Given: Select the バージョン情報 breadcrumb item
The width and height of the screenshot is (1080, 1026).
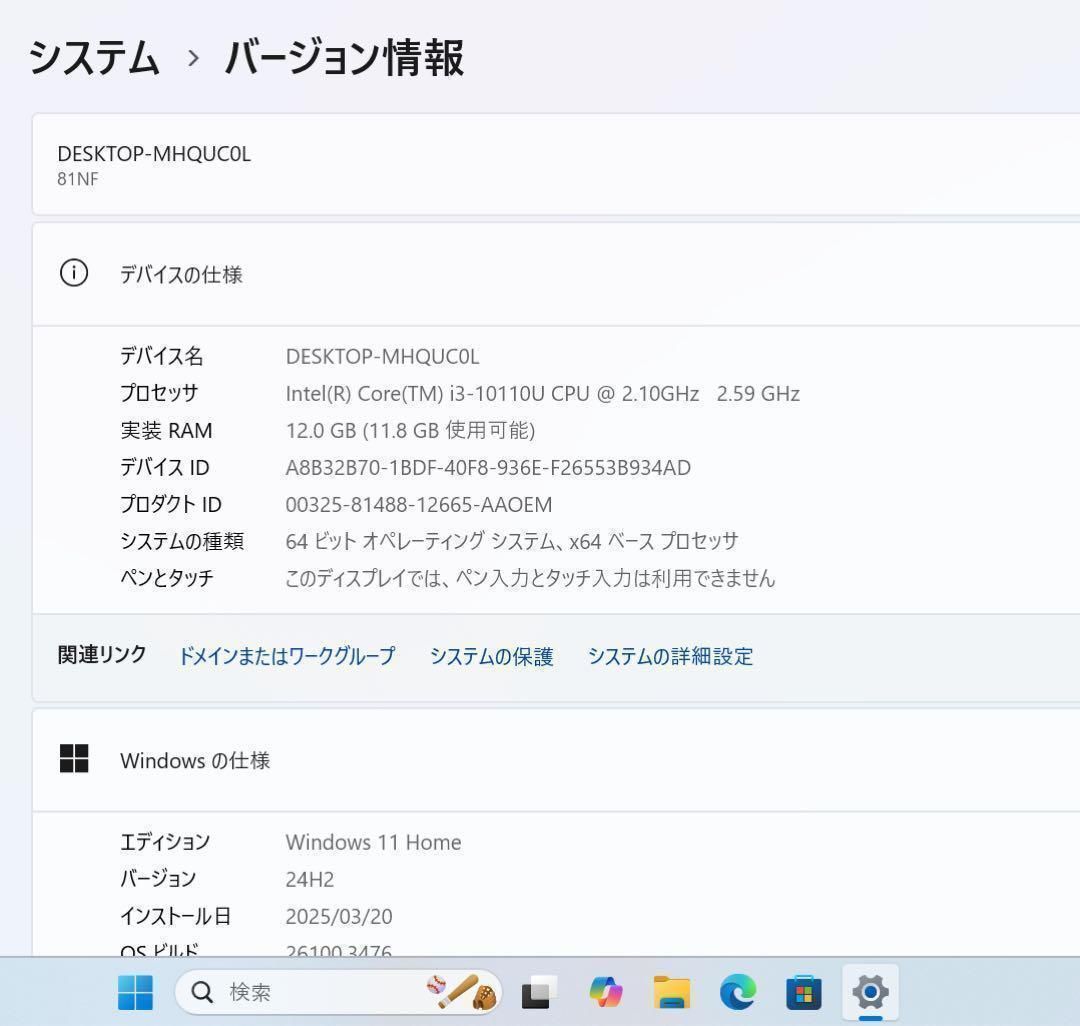Looking at the screenshot, I should [x=344, y=59].
